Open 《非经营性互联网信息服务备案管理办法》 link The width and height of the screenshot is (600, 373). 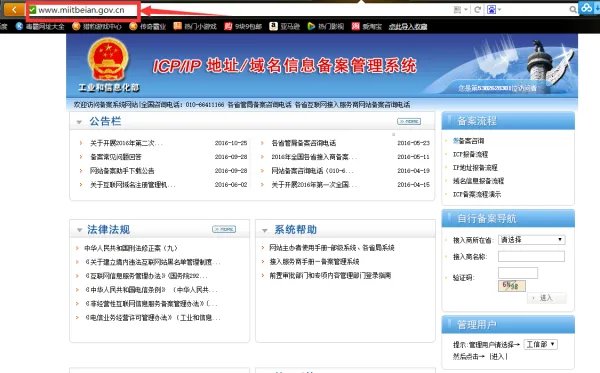pos(151,303)
